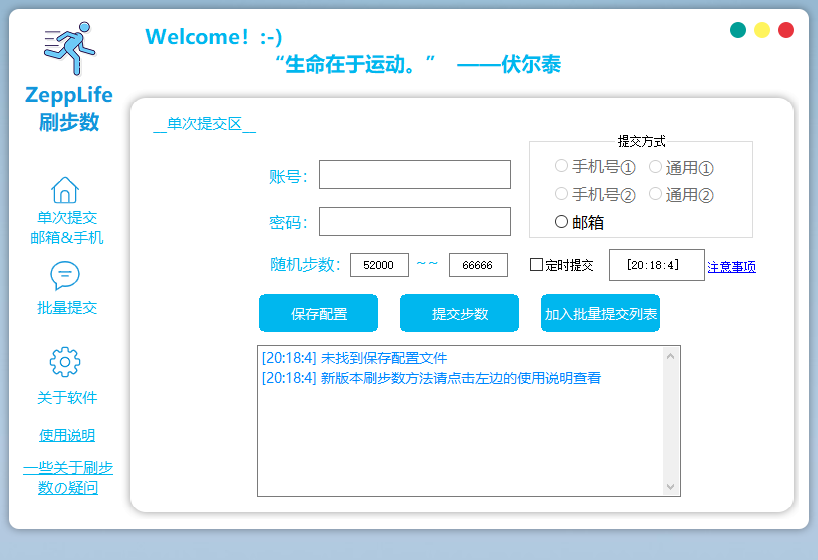
Task: Click the log scrollbar down arrow
Action: [670, 487]
